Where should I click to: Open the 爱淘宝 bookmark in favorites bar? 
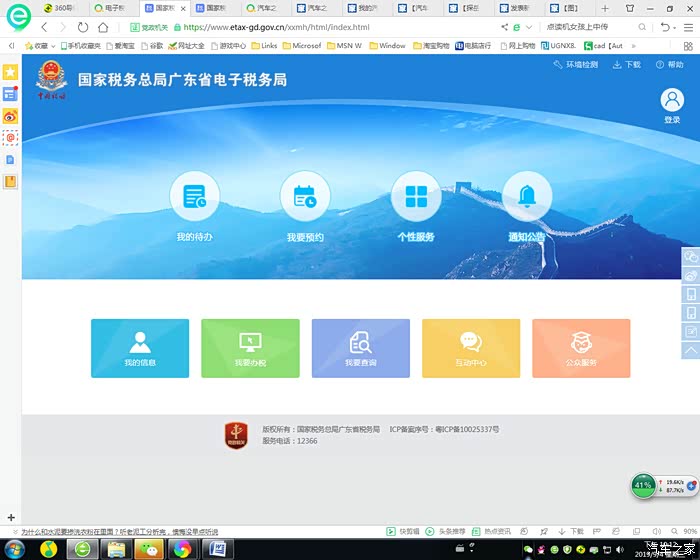click(122, 46)
